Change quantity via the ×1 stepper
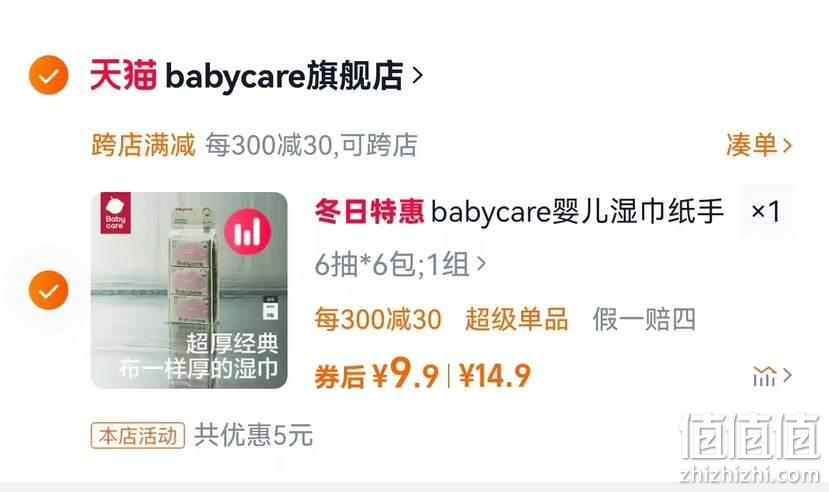 766,211
